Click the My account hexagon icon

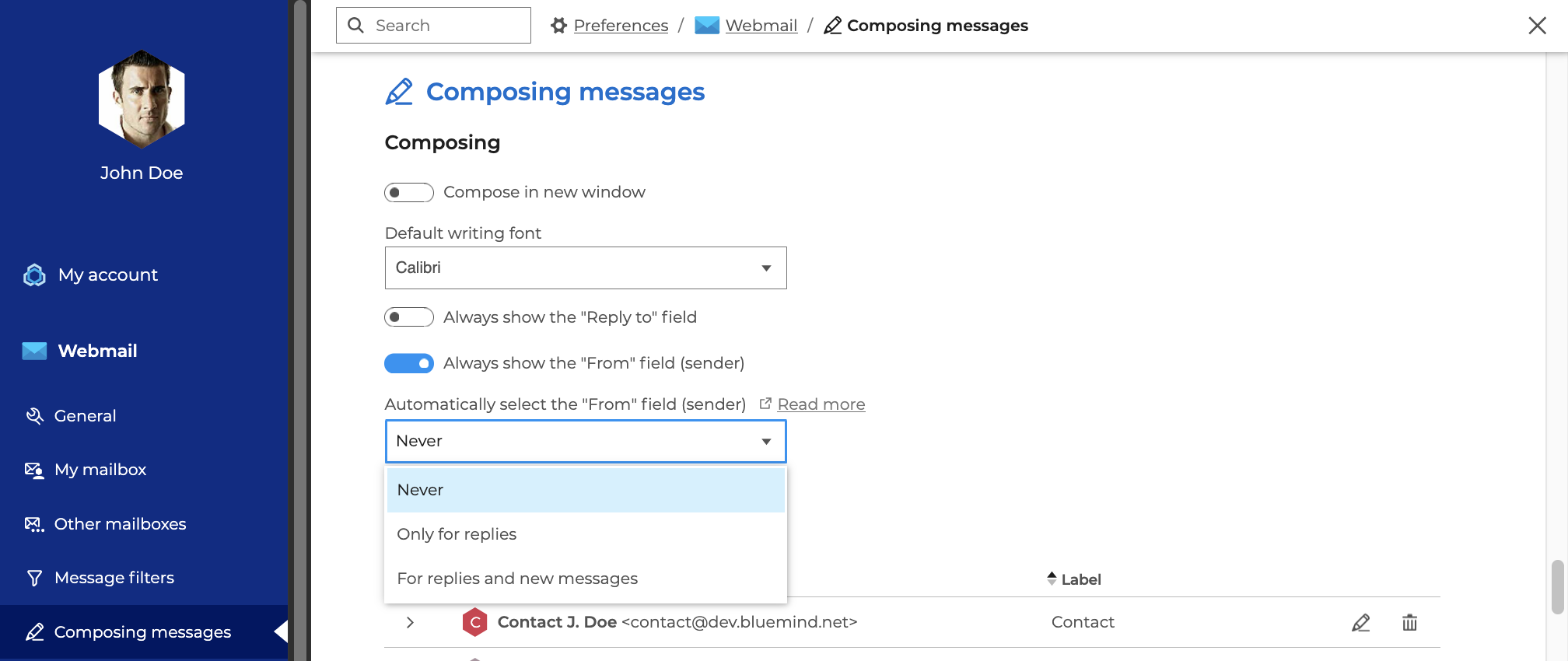(x=34, y=275)
